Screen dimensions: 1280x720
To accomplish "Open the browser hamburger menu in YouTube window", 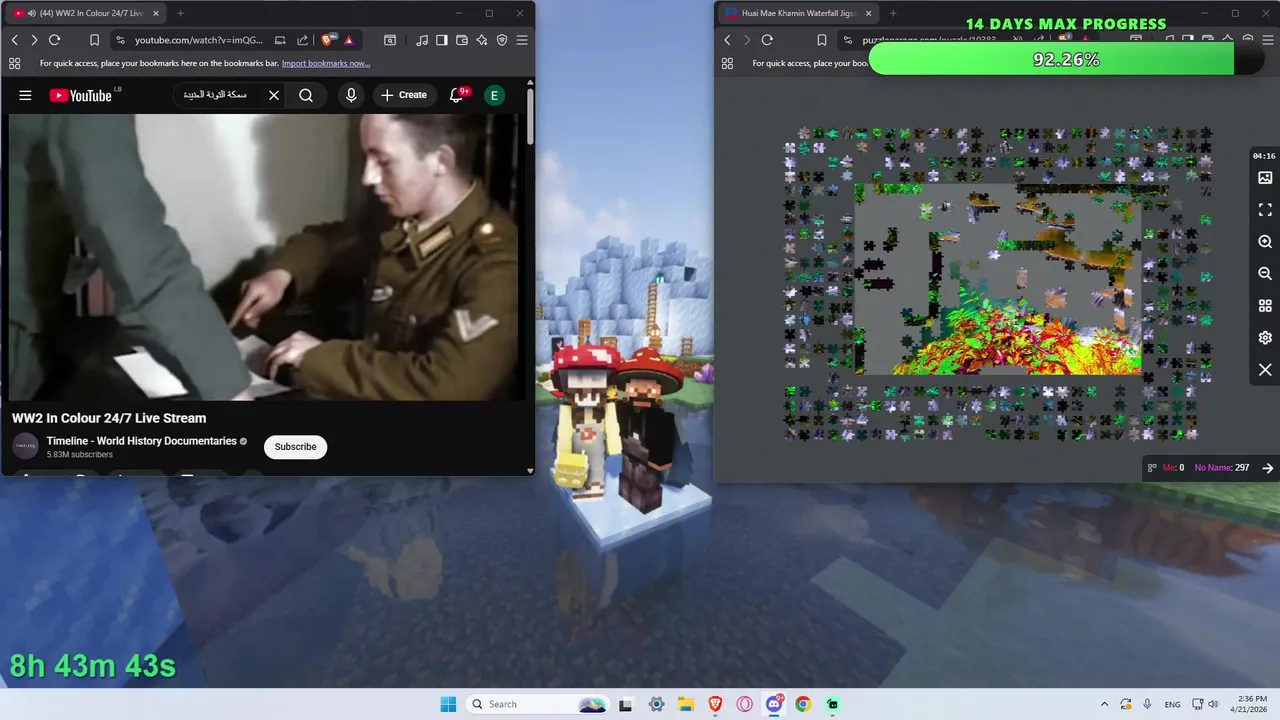I will pyautogui.click(x=522, y=40).
